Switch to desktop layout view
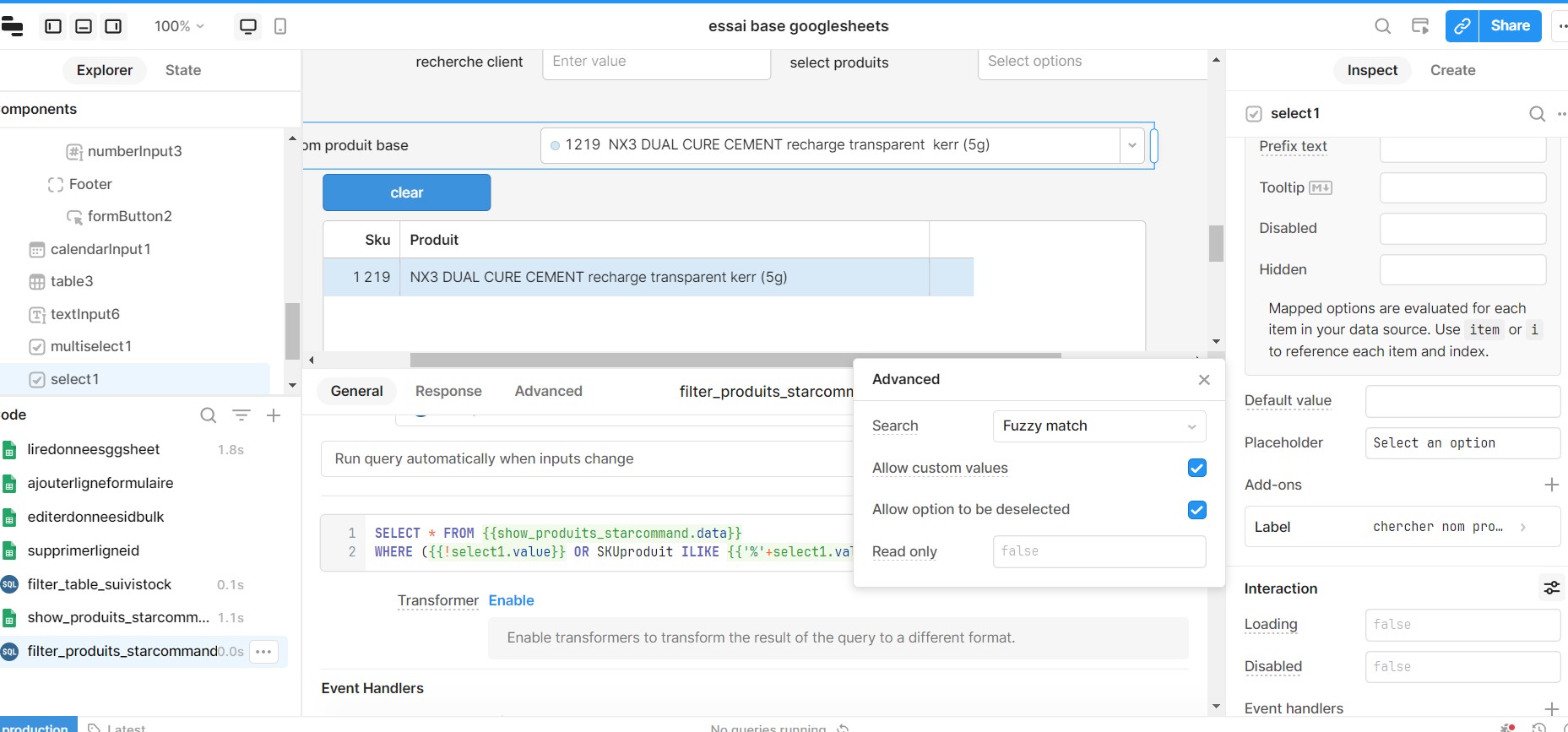This screenshot has height=732, width=1568. (x=248, y=26)
